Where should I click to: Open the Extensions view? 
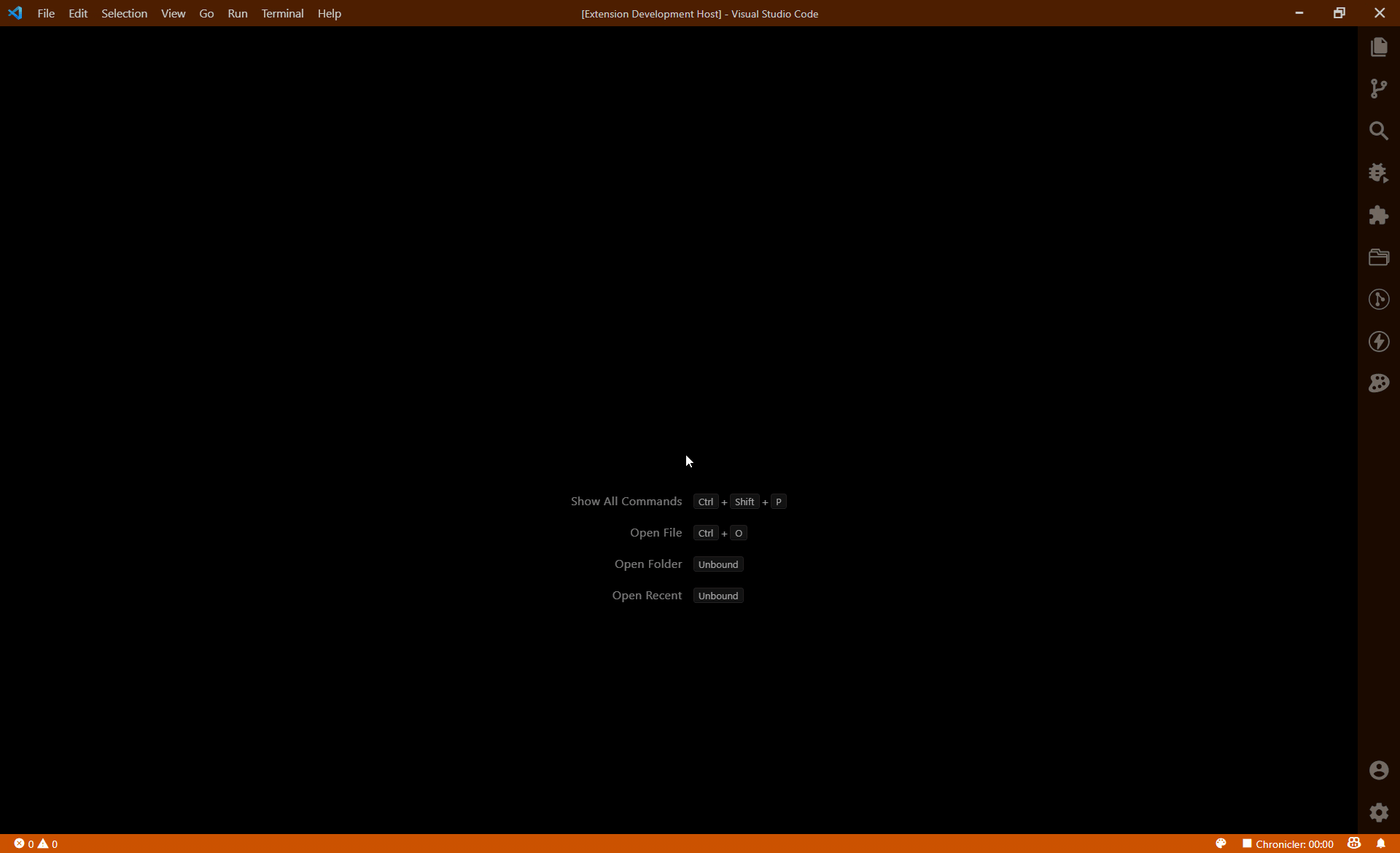pos(1378,215)
